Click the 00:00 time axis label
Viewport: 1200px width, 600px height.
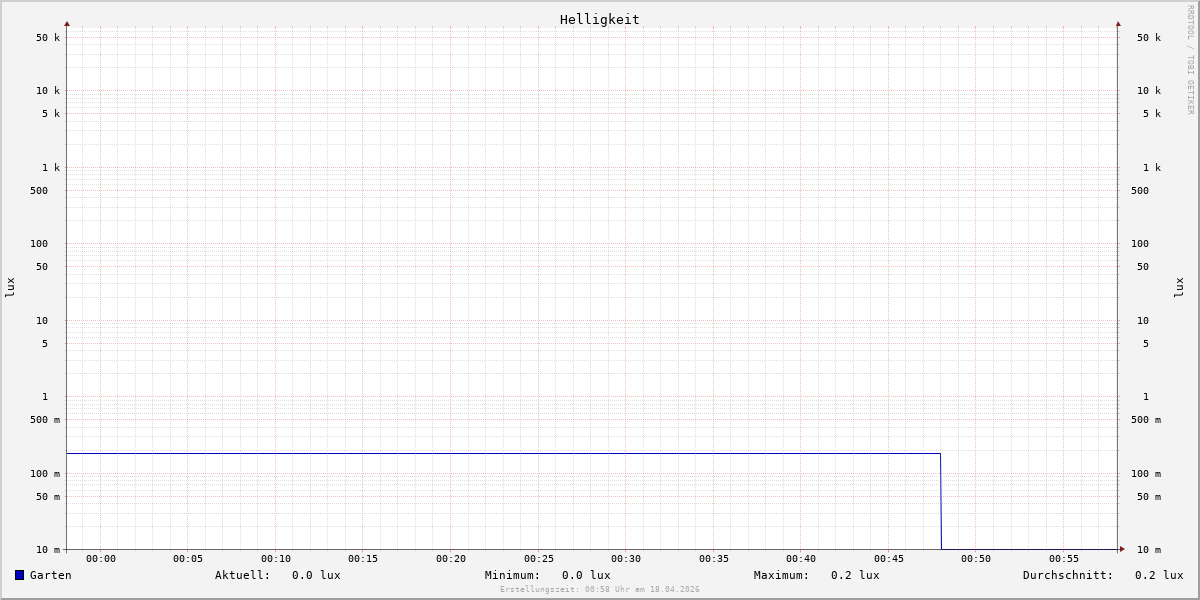coord(101,559)
